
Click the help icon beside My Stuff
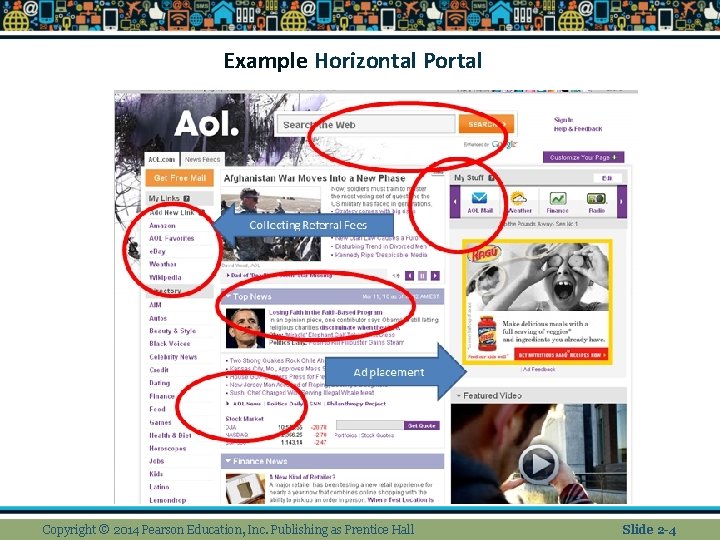coord(491,178)
